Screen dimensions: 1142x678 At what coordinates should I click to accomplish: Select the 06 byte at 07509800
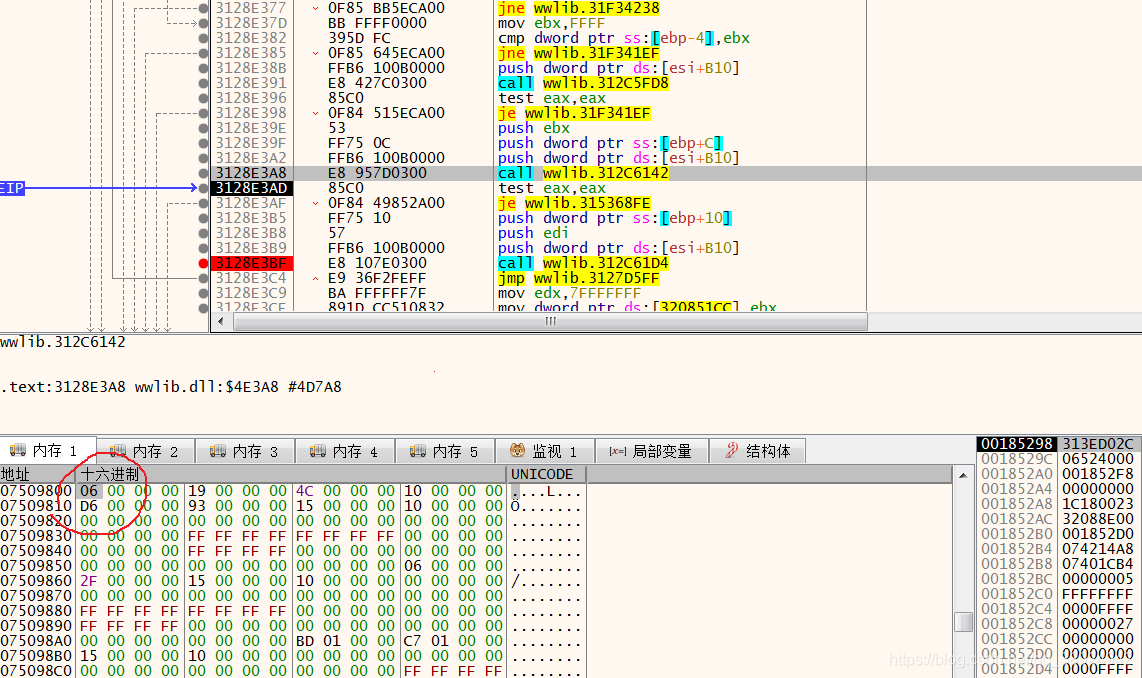pos(89,491)
